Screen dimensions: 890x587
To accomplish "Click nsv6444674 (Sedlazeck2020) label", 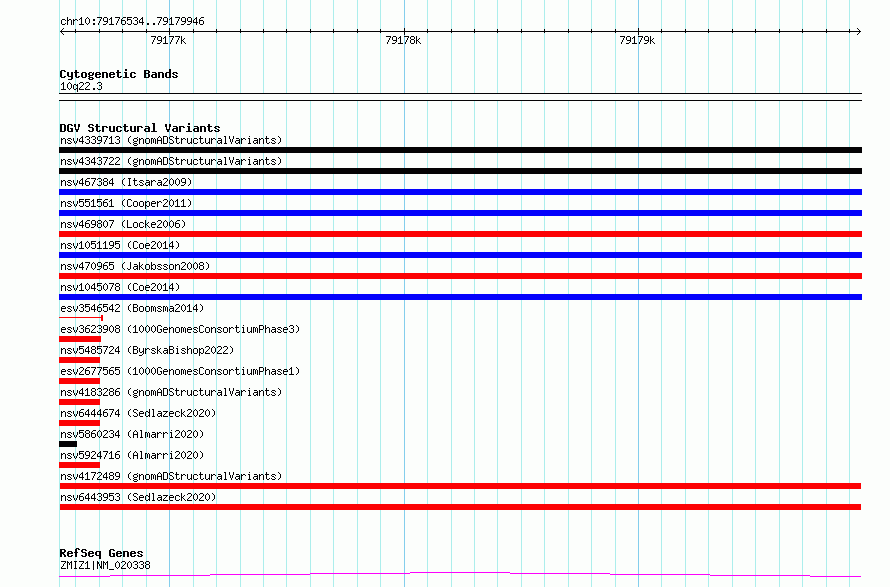I will tap(138, 413).
